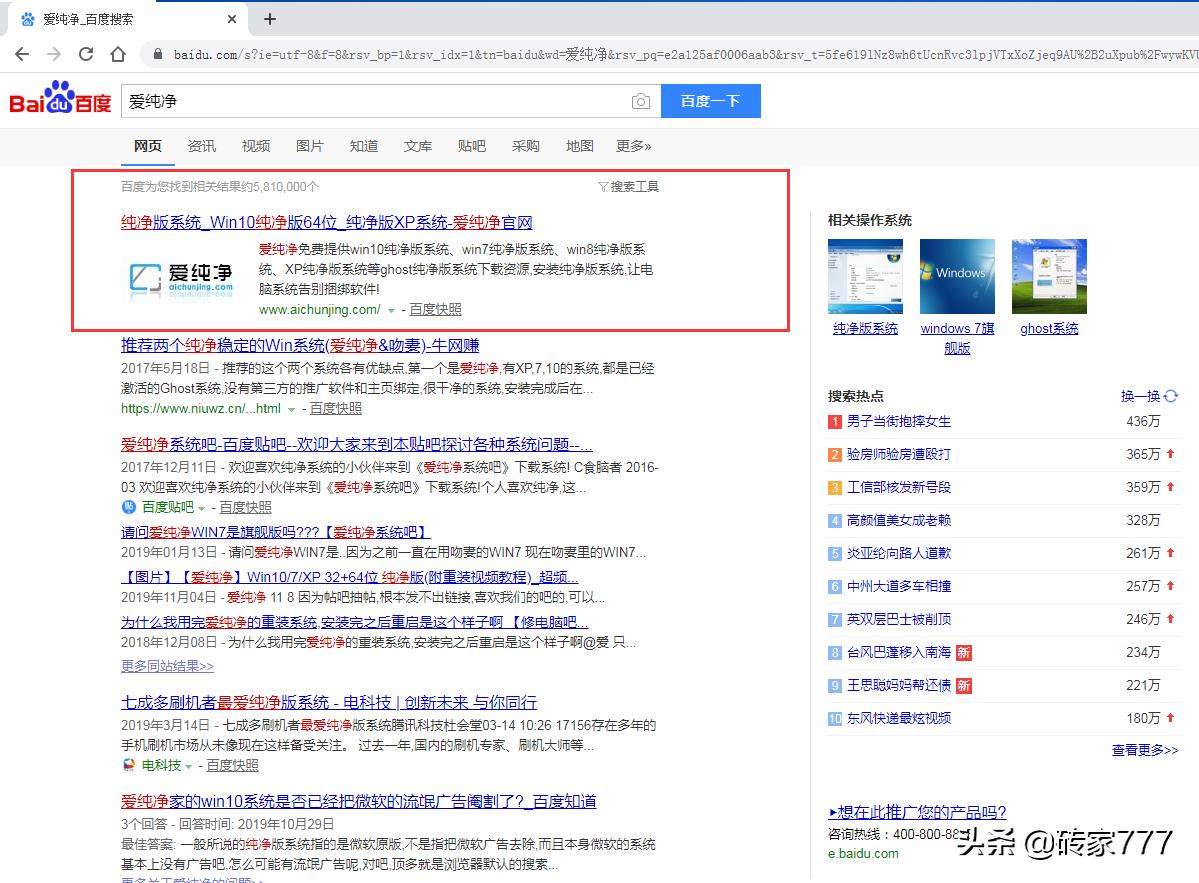Click the page reload icon

click(x=85, y=55)
